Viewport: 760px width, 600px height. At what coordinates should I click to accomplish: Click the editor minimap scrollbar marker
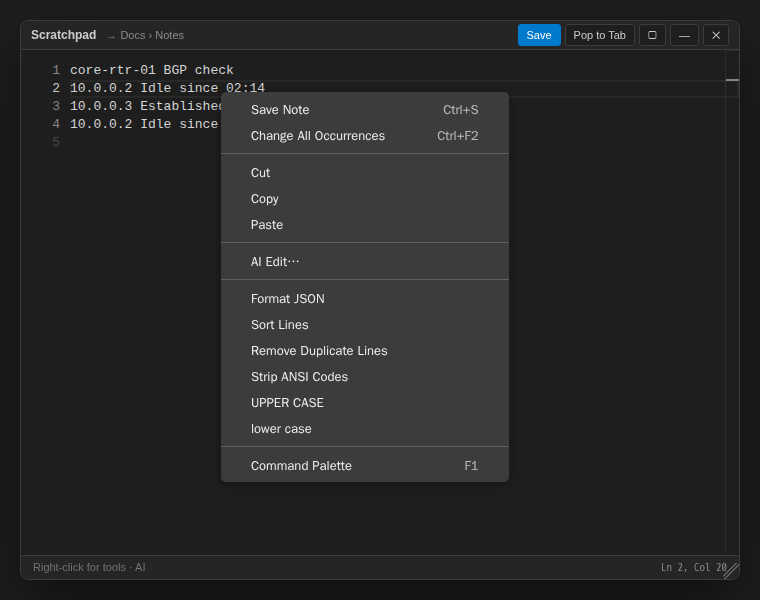click(x=732, y=80)
